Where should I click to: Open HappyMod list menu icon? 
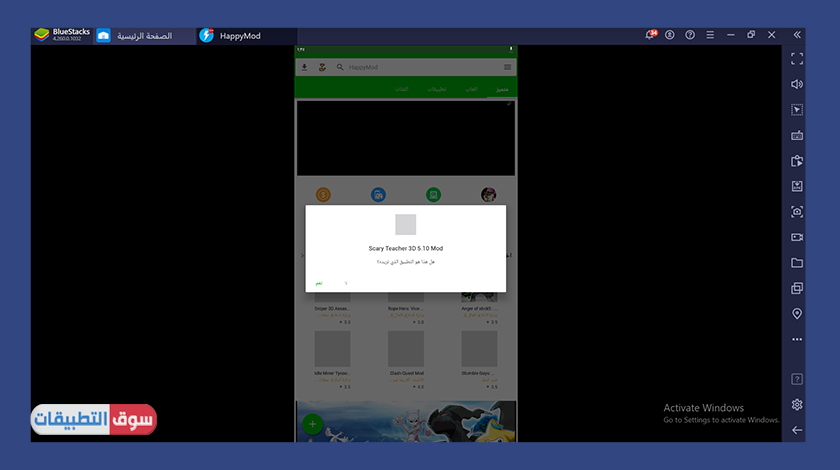507,67
